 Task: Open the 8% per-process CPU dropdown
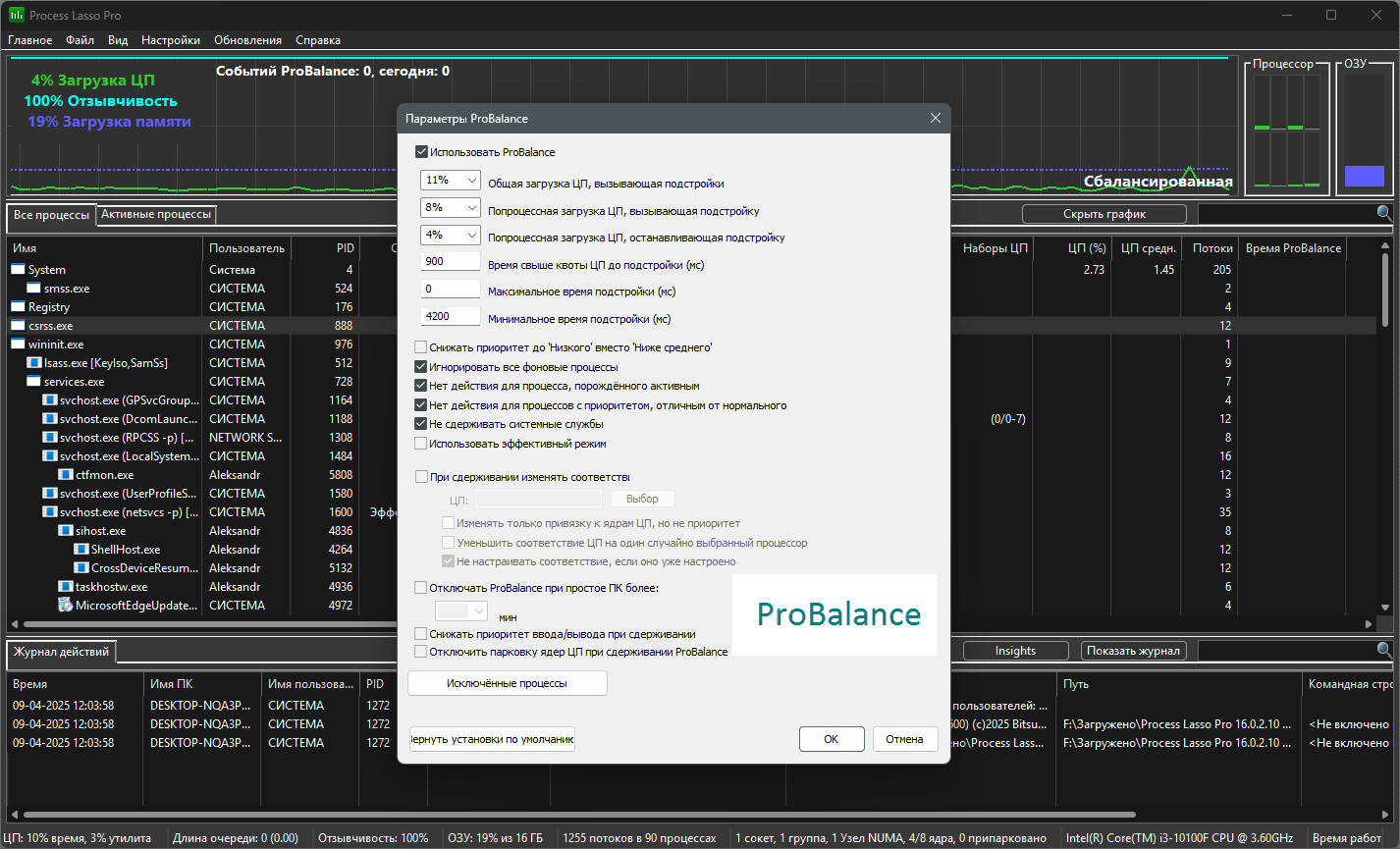(451, 208)
